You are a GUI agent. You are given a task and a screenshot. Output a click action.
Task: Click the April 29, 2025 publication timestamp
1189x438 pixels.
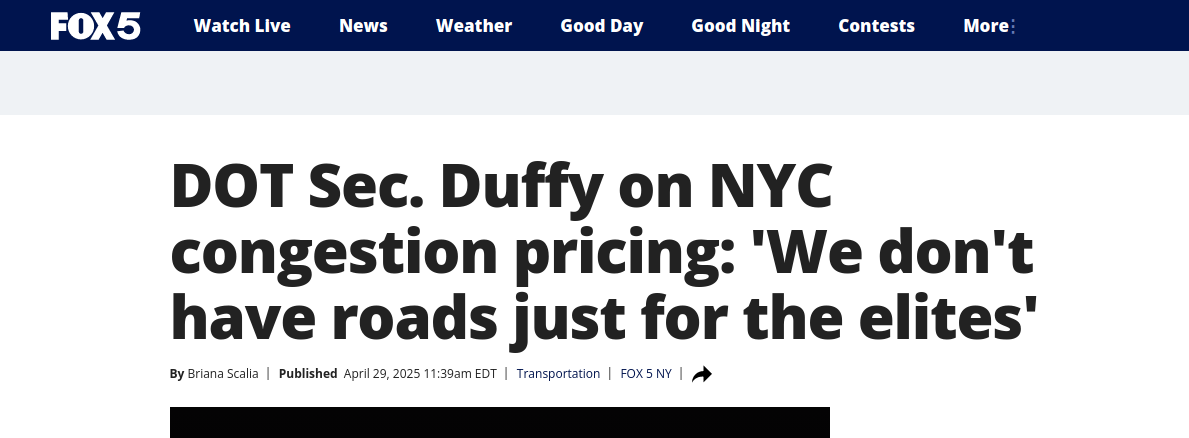(x=420, y=374)
